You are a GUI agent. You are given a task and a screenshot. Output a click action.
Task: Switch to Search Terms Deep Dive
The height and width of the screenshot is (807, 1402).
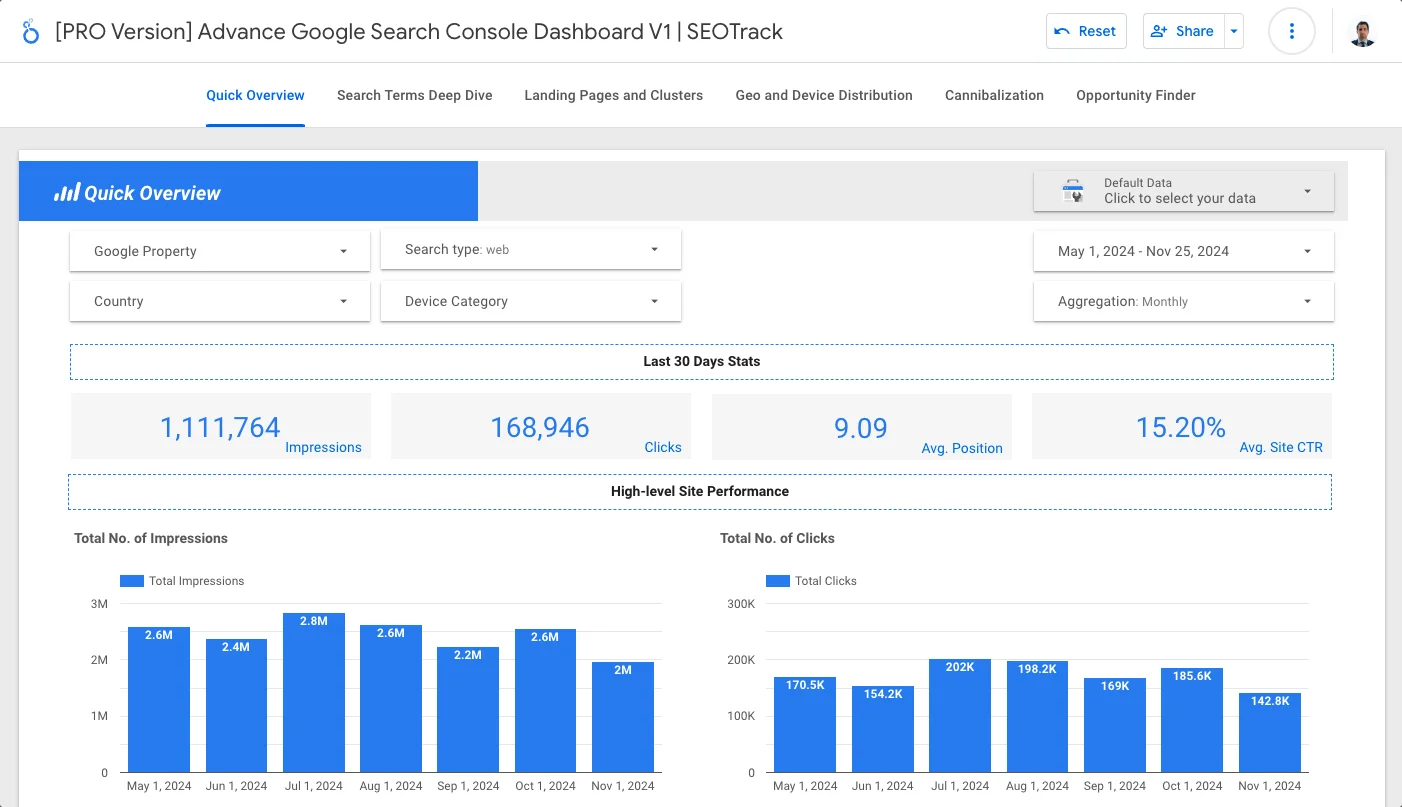(415, 95)
